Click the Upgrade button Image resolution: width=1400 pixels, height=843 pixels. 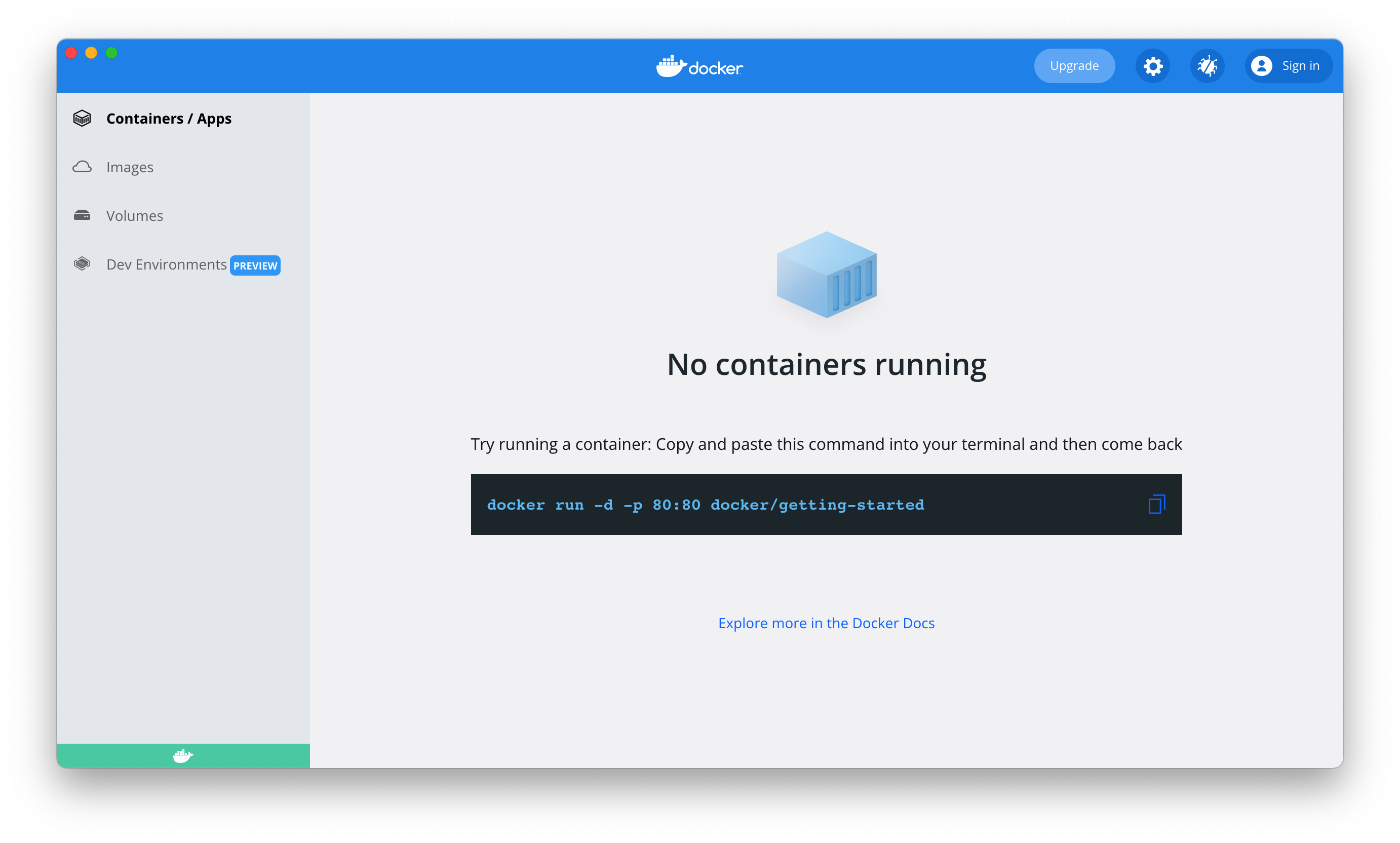[1074, 65]
